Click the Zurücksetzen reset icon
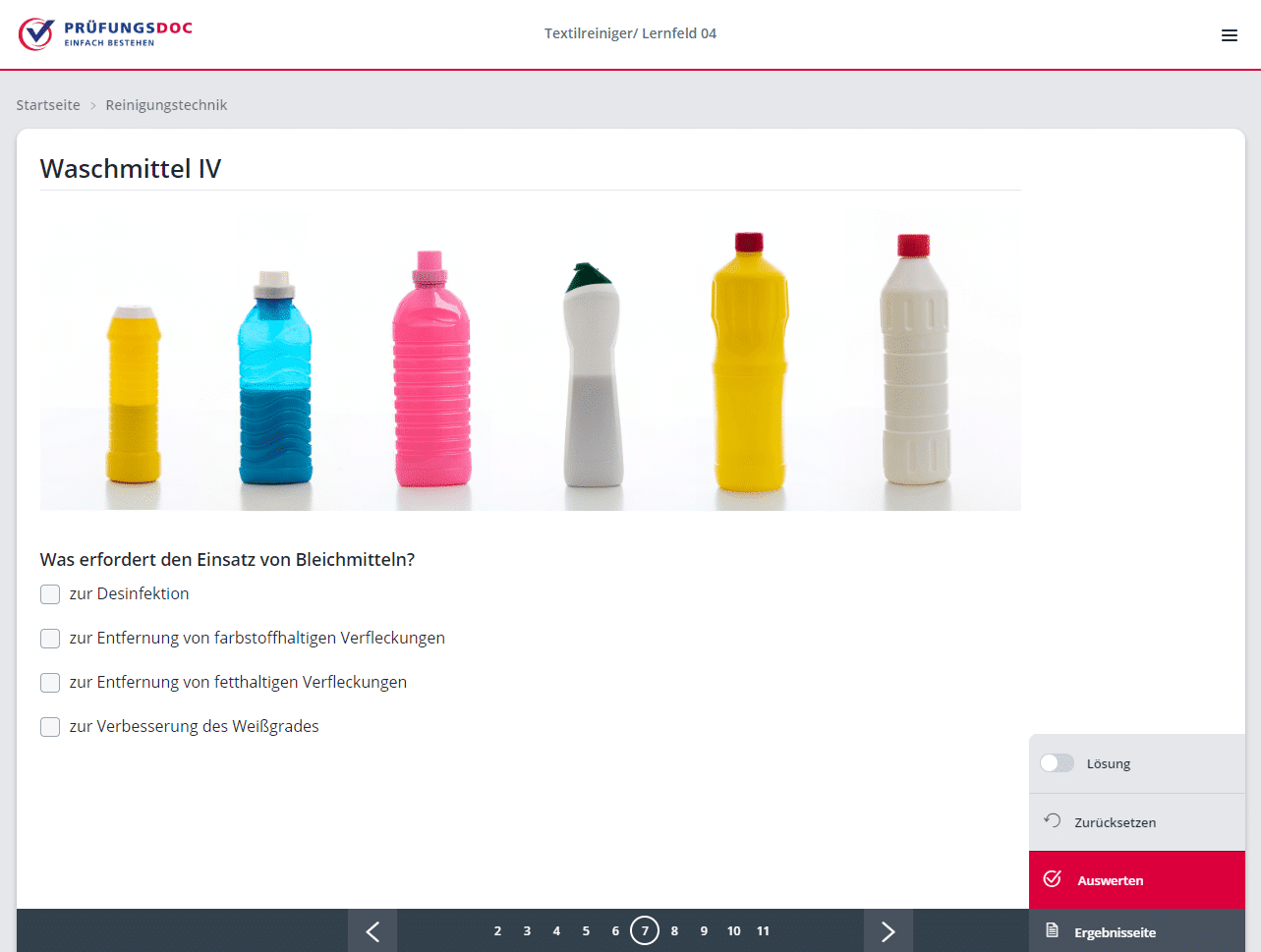 1052,821
